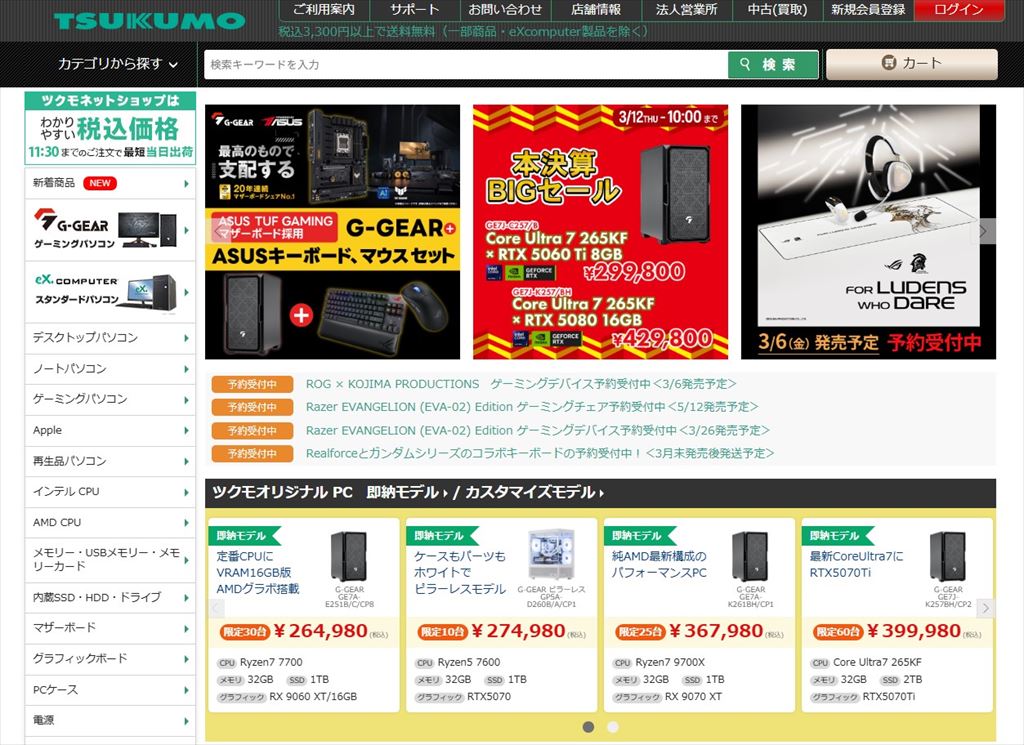
Task: Show next products with right arrow in PC list
Action: coord(986,608)
